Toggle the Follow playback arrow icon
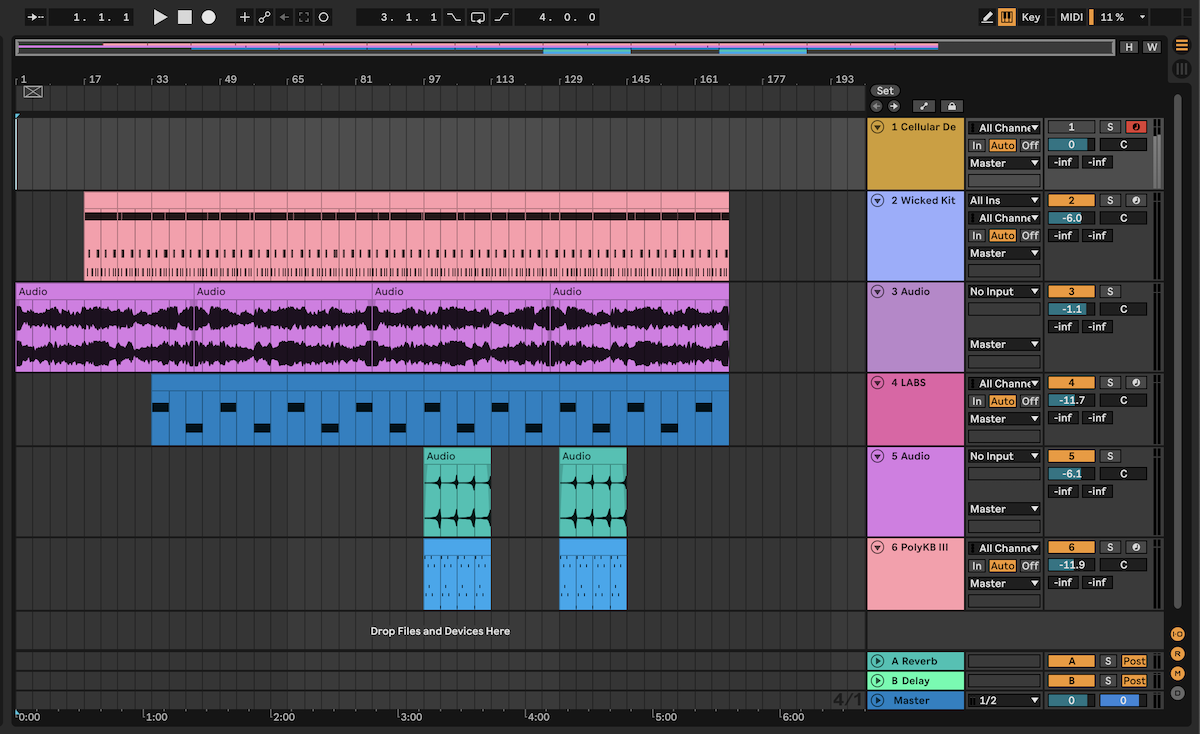 (x=36, y=17)
